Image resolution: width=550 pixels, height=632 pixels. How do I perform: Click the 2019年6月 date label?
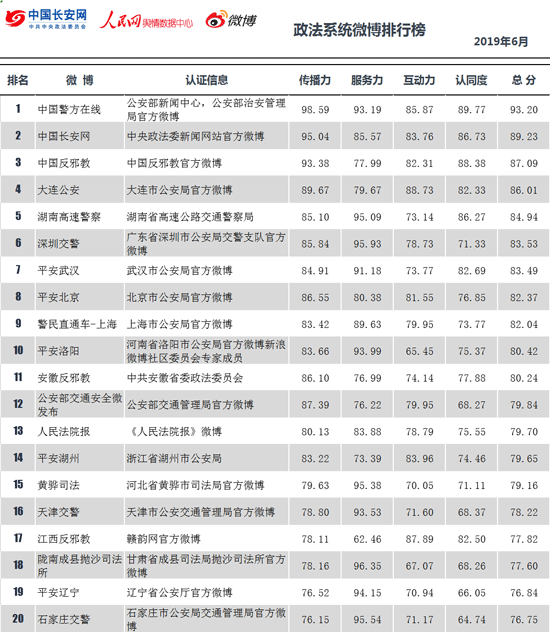pyautogui.click(x=501, y=42)
